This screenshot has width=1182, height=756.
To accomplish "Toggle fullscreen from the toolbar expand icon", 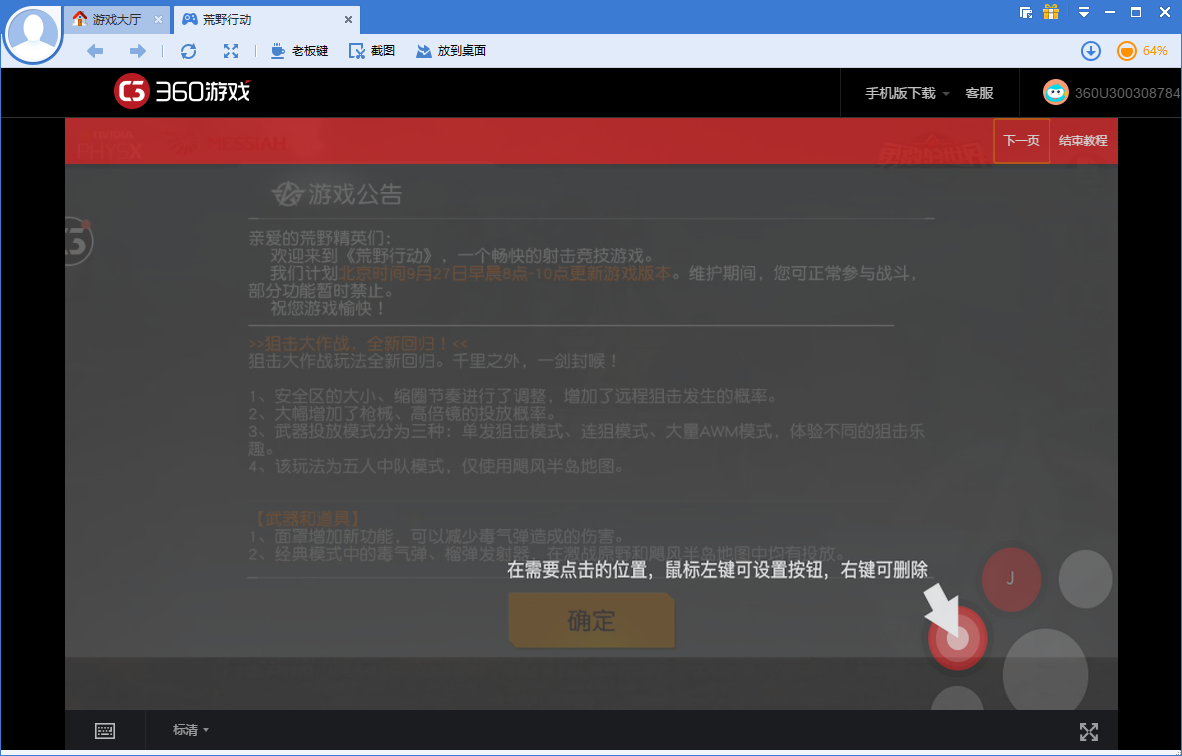I will click(231, 51).
